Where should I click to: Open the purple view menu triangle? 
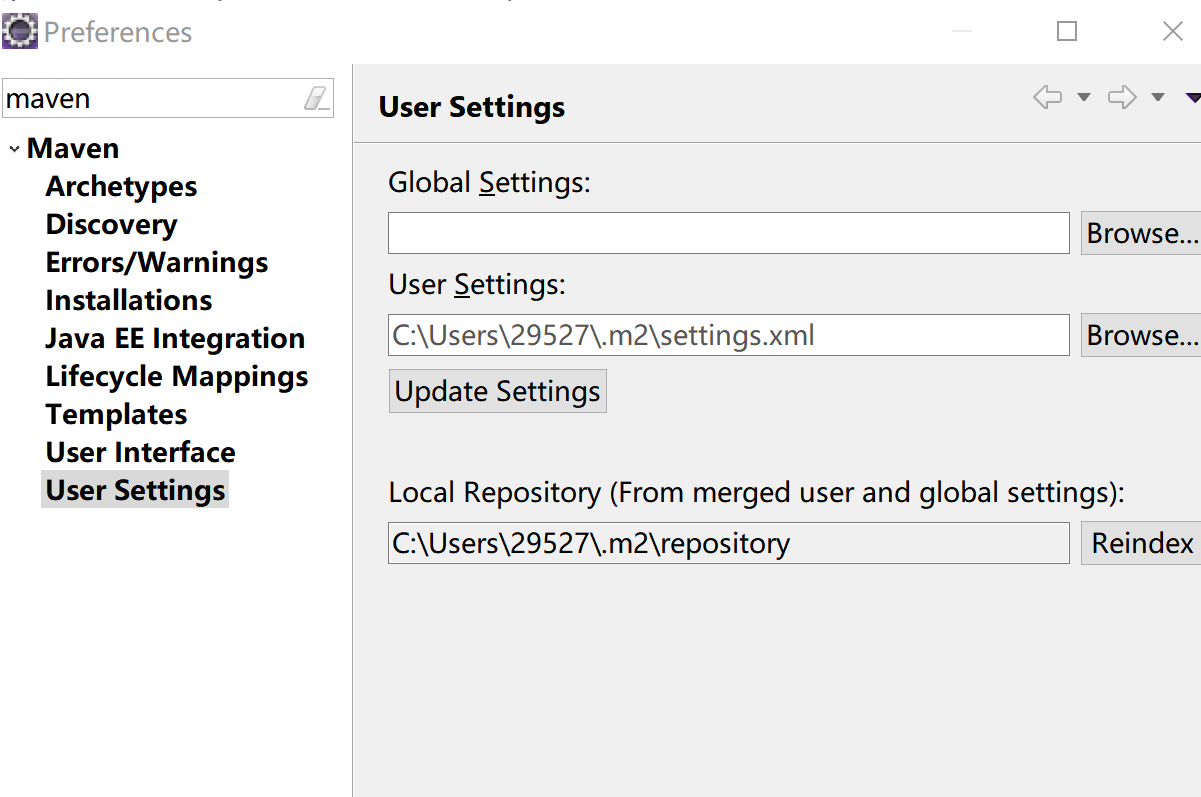[x=1192, y=97]
